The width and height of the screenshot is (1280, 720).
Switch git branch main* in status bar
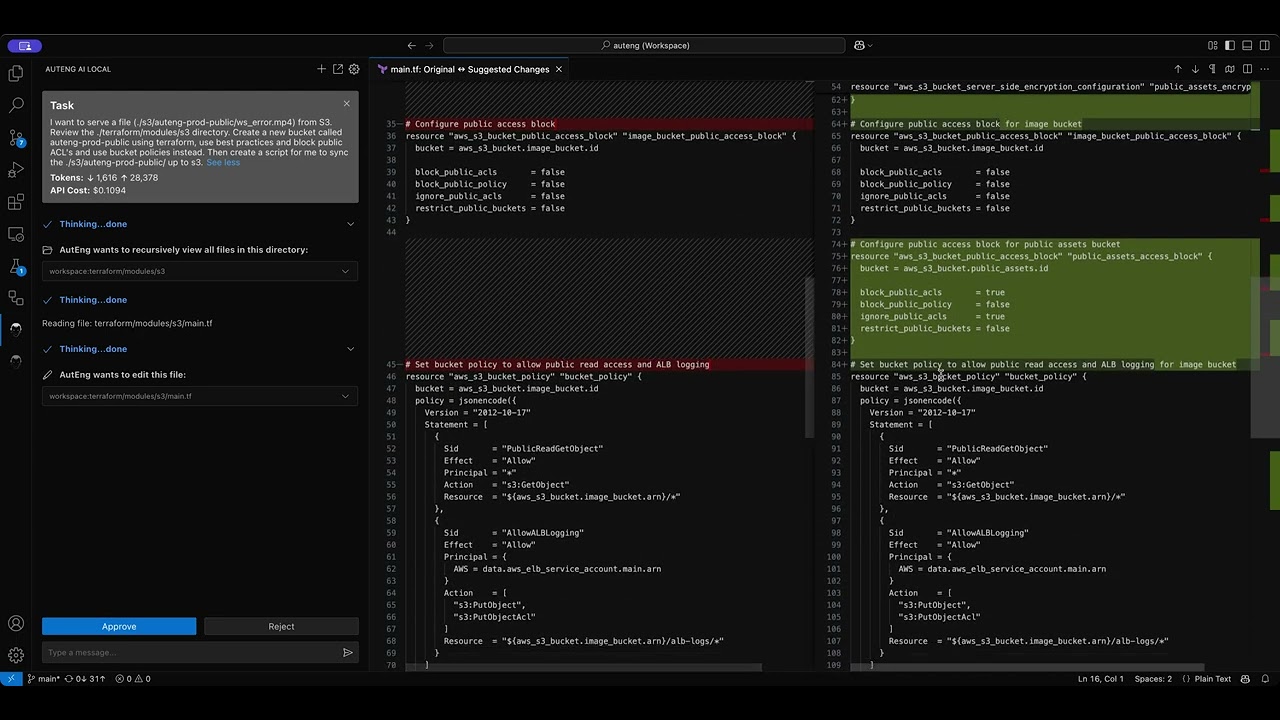pyautogui.click(x=44, y=678)
